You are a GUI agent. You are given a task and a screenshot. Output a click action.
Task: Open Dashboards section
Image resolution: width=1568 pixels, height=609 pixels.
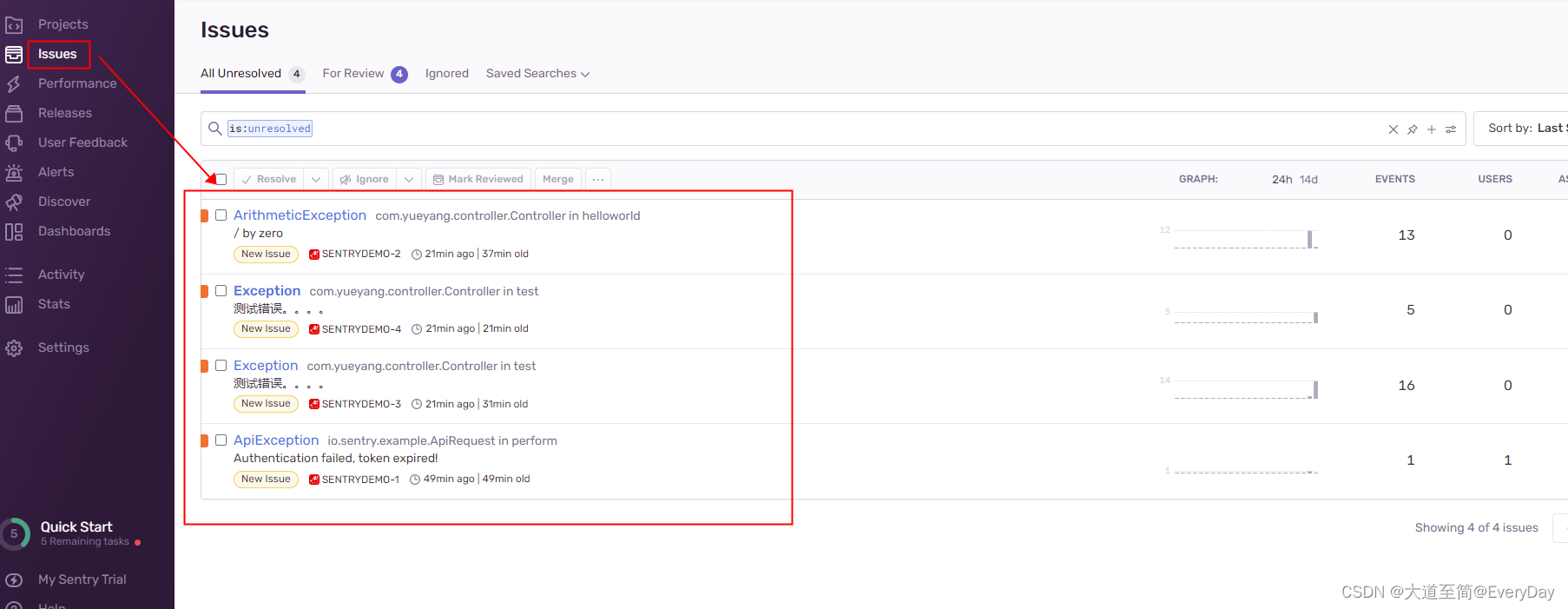pos(74,231)
